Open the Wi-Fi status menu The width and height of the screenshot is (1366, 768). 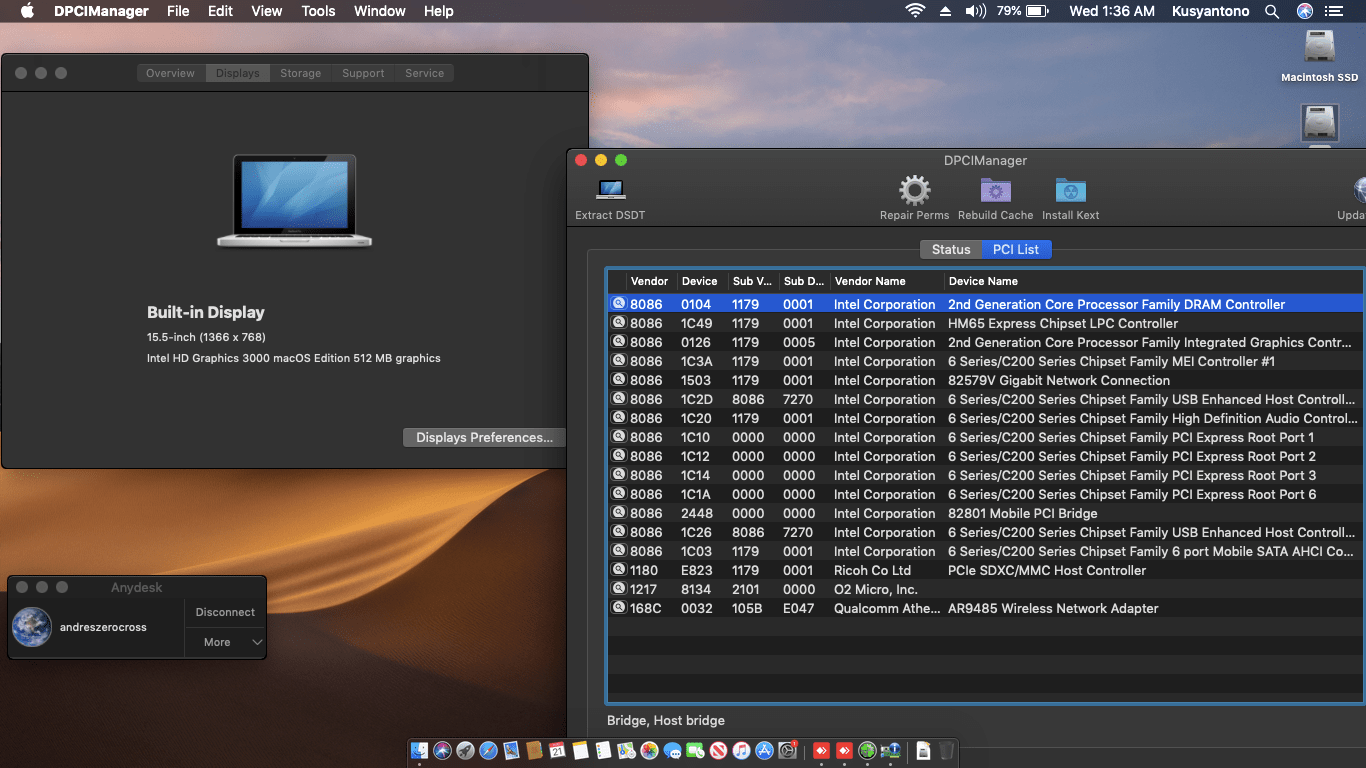coord(915,11)
